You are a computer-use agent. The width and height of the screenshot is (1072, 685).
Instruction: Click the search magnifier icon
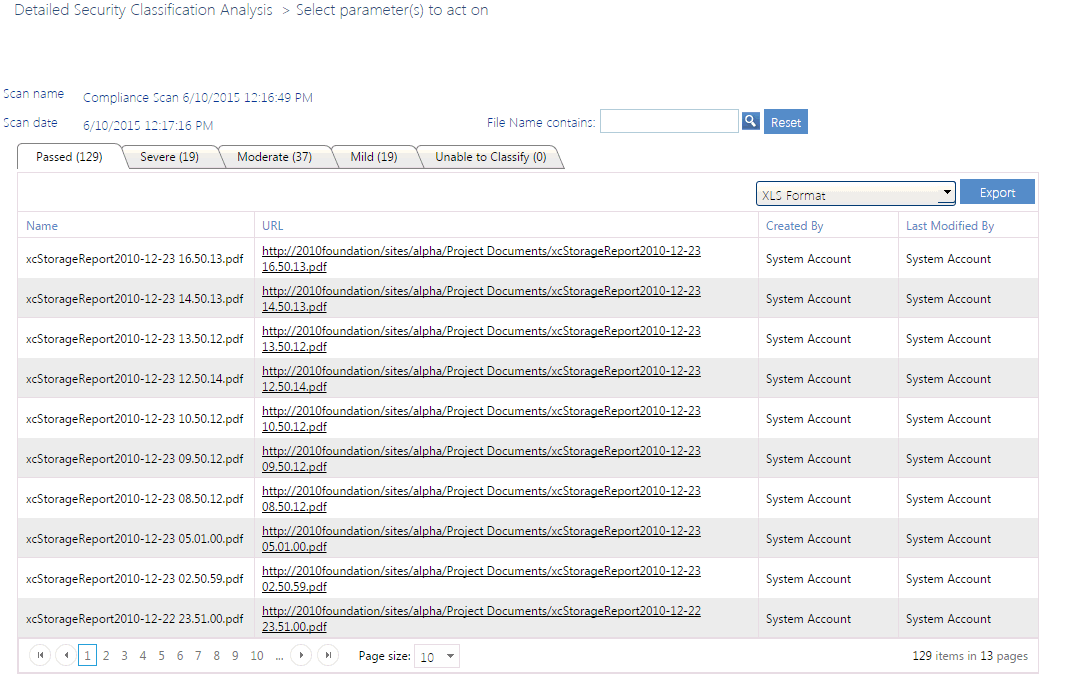[x=751, y=121]
